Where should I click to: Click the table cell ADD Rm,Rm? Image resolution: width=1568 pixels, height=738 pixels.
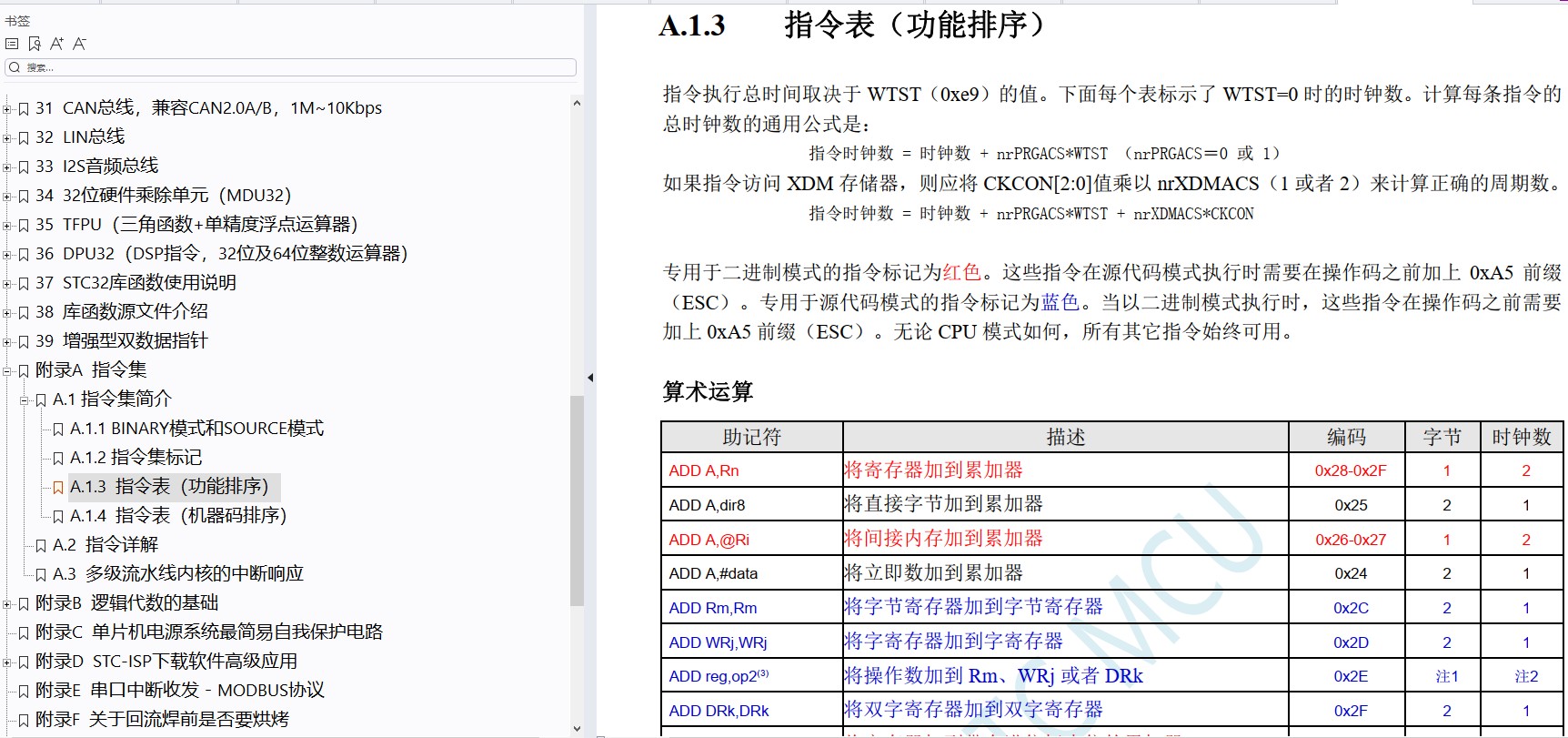tap(752, 608)
